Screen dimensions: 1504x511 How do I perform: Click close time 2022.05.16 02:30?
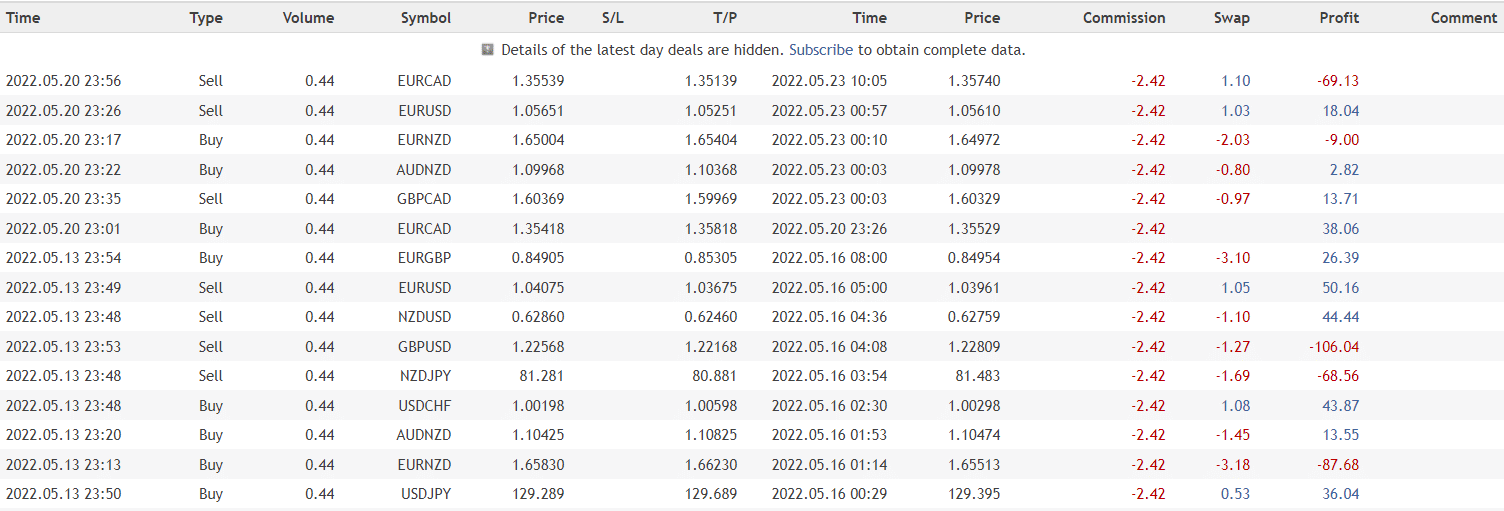pos(829,406)
